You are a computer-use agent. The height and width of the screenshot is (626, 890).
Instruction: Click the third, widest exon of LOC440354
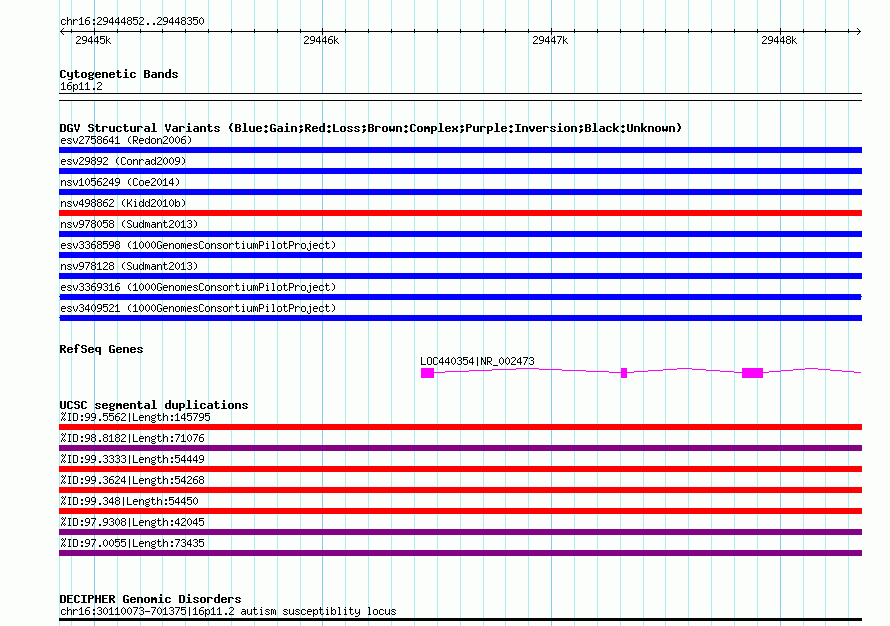pos(753,373)
